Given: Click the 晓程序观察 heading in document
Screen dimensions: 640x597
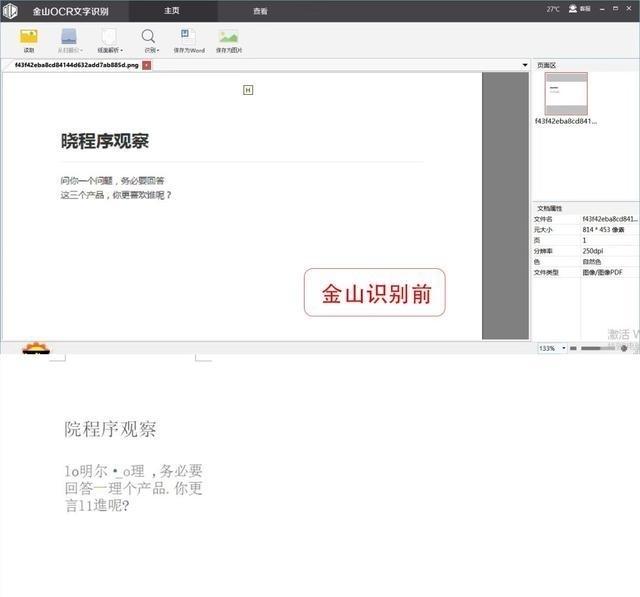Looking at the screenshot, I should (105, 141).
